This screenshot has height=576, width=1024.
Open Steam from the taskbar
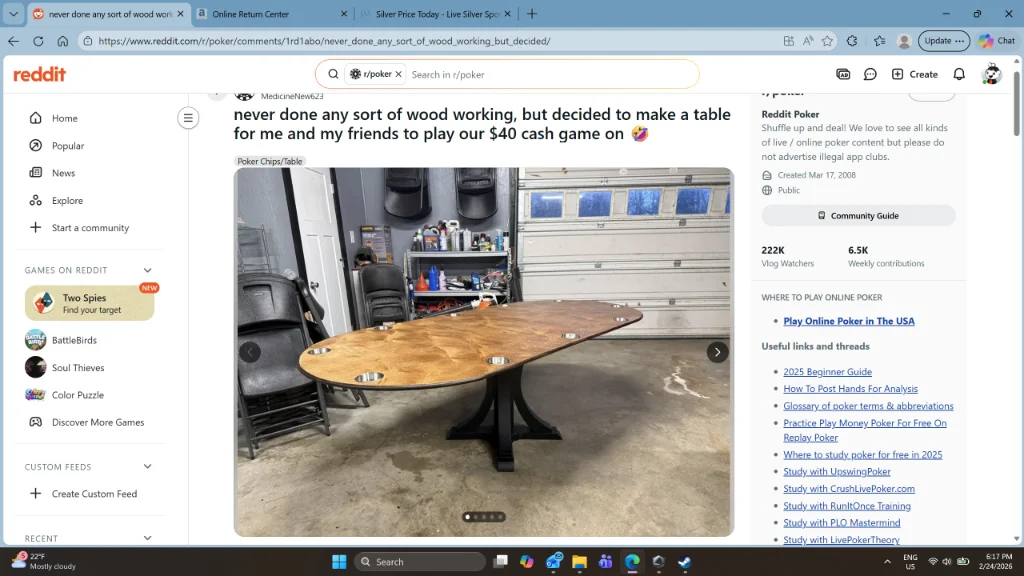[684, 562]
